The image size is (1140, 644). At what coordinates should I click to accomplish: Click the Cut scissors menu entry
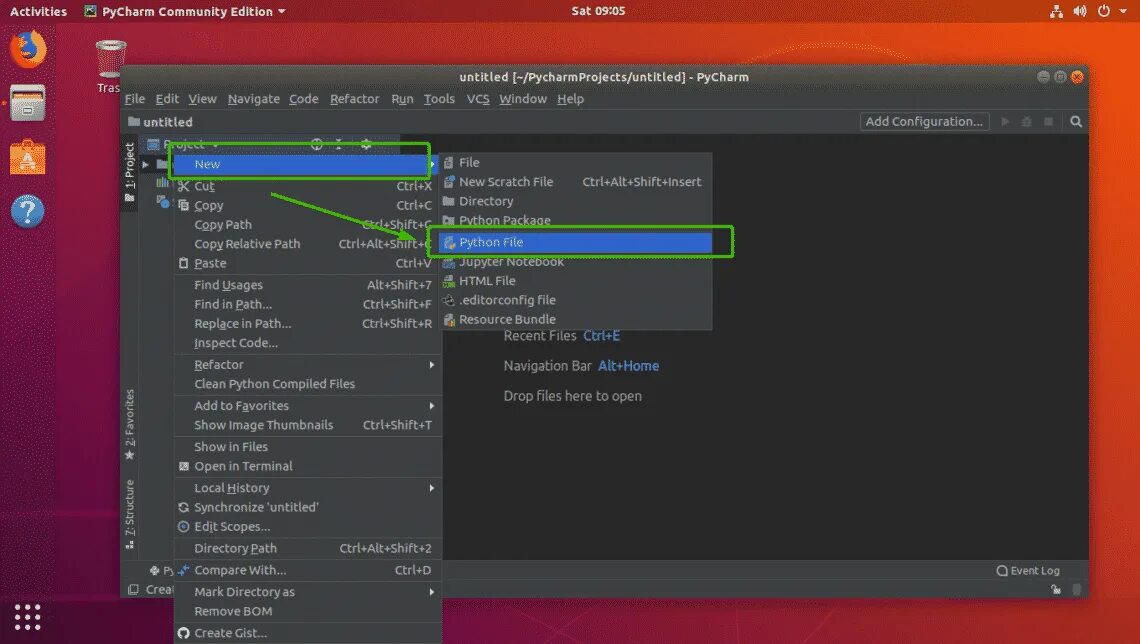307,186
